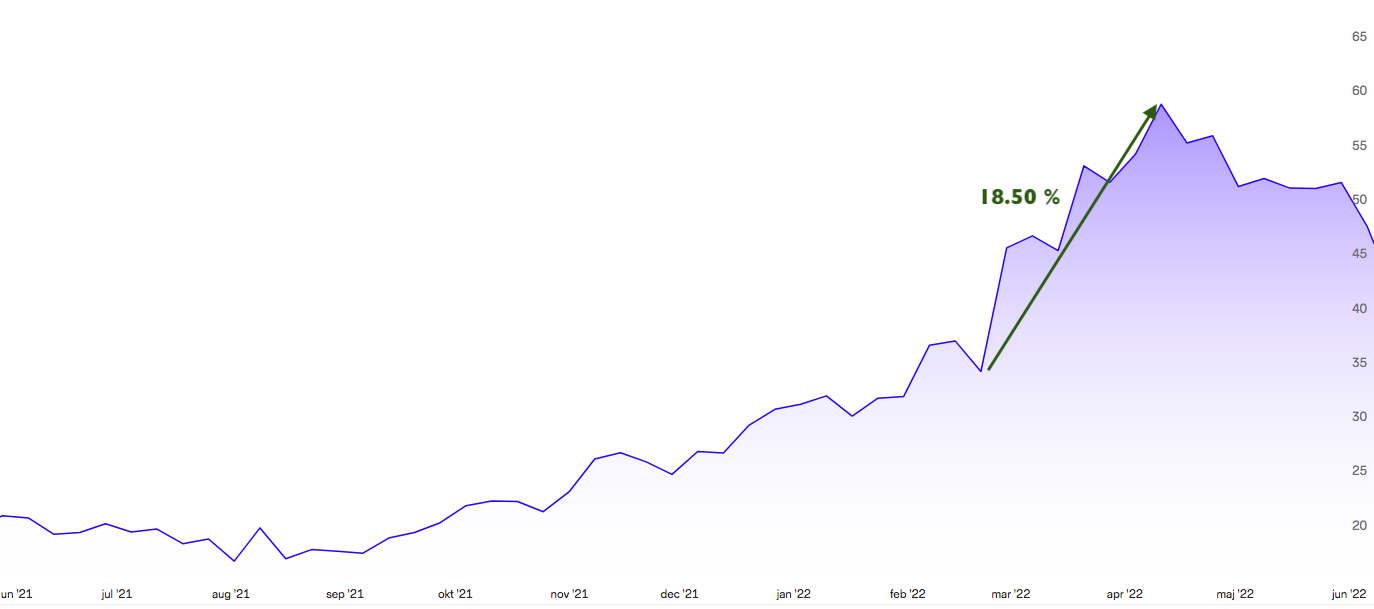Click the chart peak near 59
The image size is (1374, 609).
click(1160, 105)
